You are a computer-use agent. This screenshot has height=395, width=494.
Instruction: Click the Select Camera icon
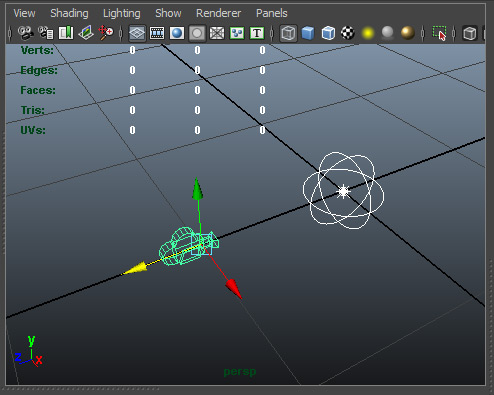tap(26, 33)
